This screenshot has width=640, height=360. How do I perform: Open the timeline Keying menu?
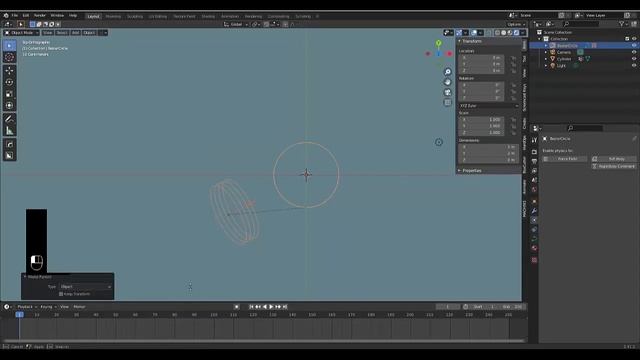pyautogui.click(x=48, y=307)
